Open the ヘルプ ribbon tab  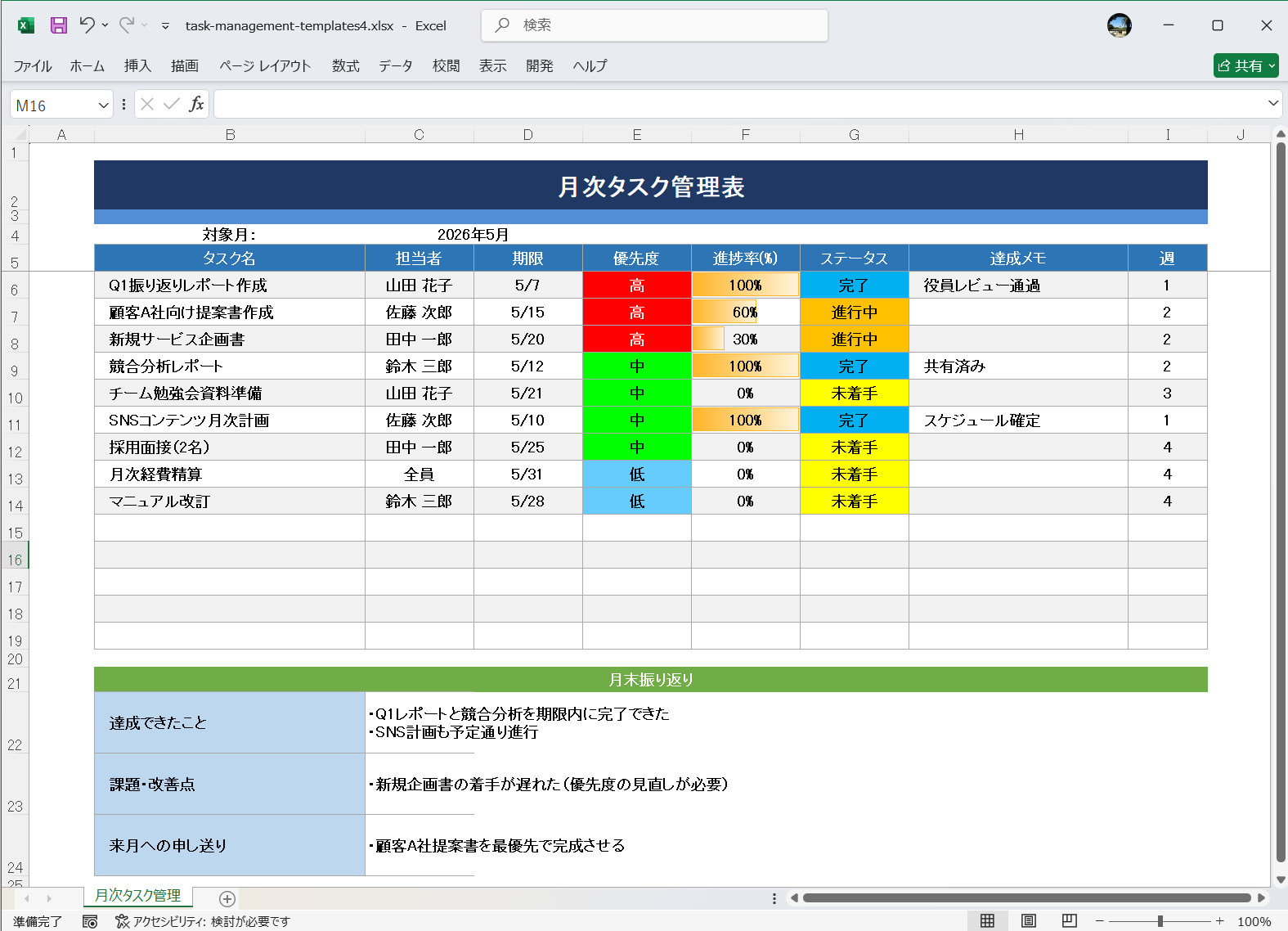click(590, 65)
